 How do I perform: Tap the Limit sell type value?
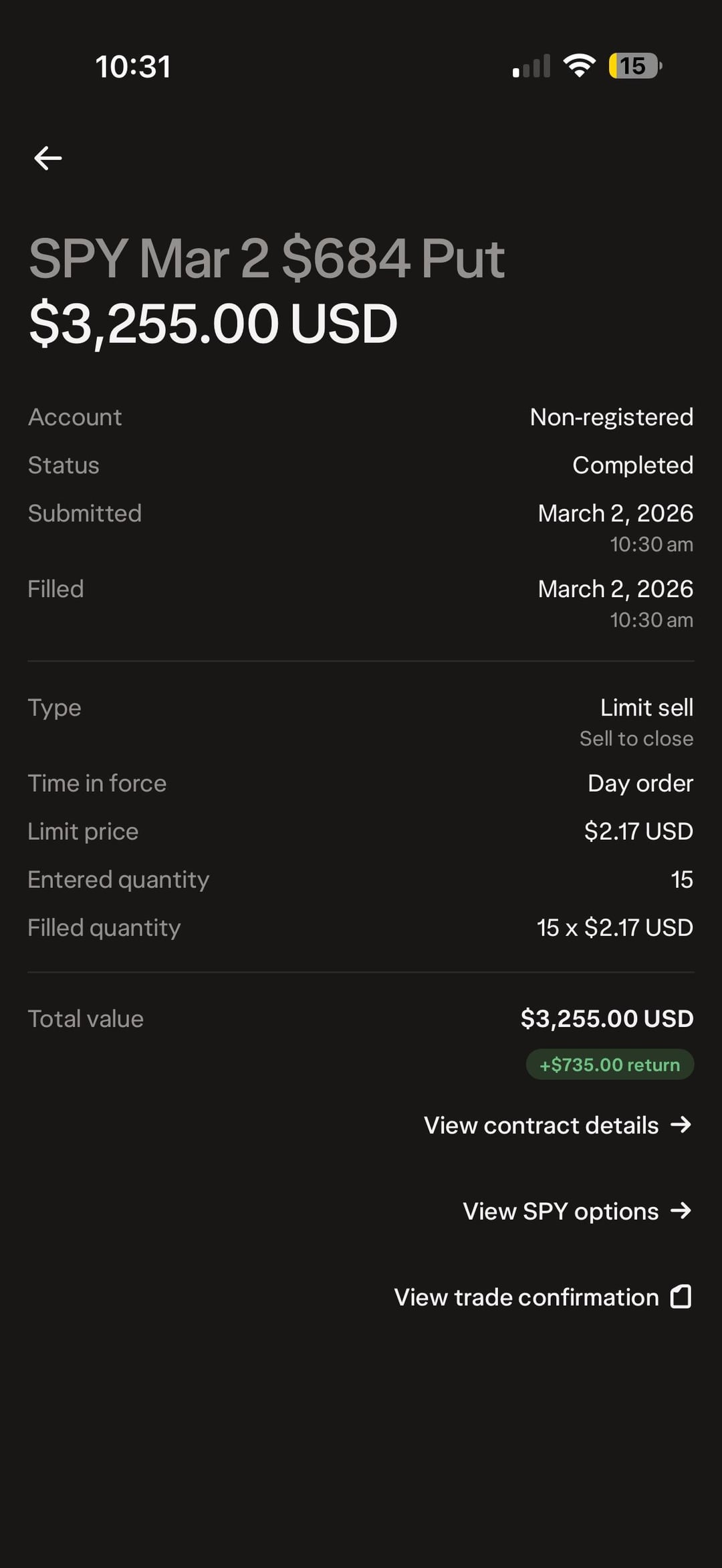pyautogui.click(x=646, y=707)
